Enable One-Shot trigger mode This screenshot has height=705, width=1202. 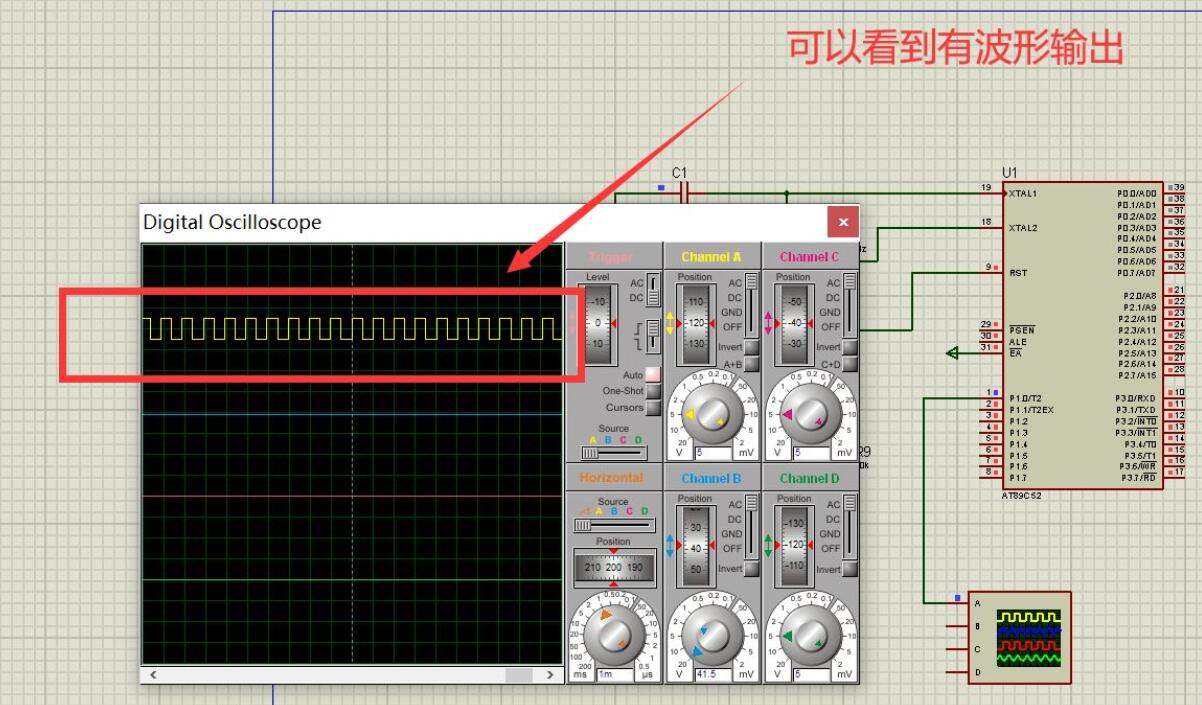[x=653, y=391]
